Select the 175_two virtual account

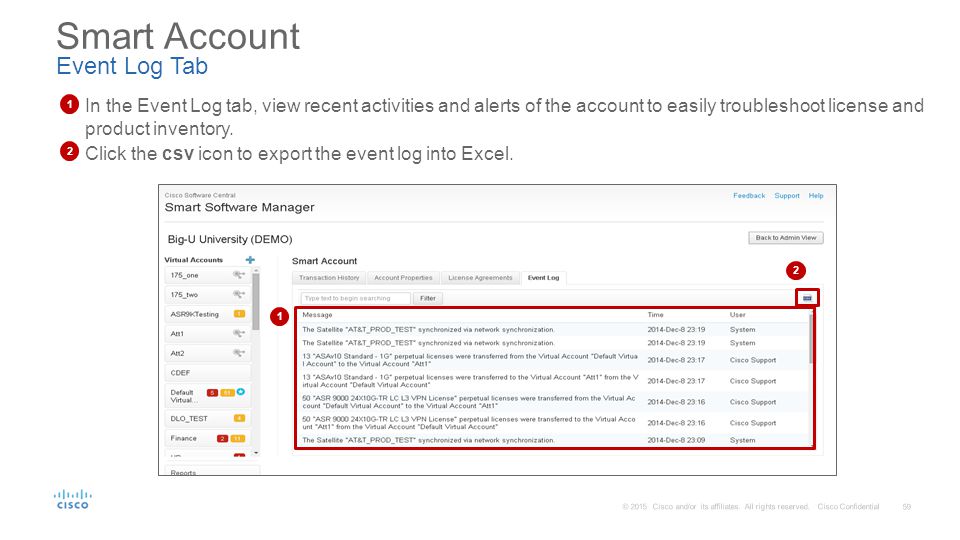point(208,294)
